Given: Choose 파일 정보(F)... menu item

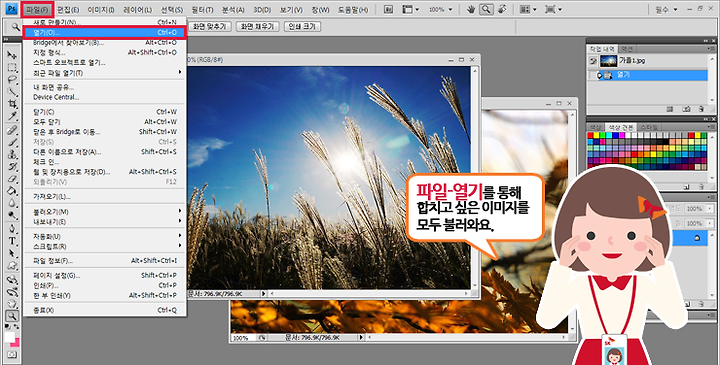Looking at the screenshot, I should coord(105,261).
